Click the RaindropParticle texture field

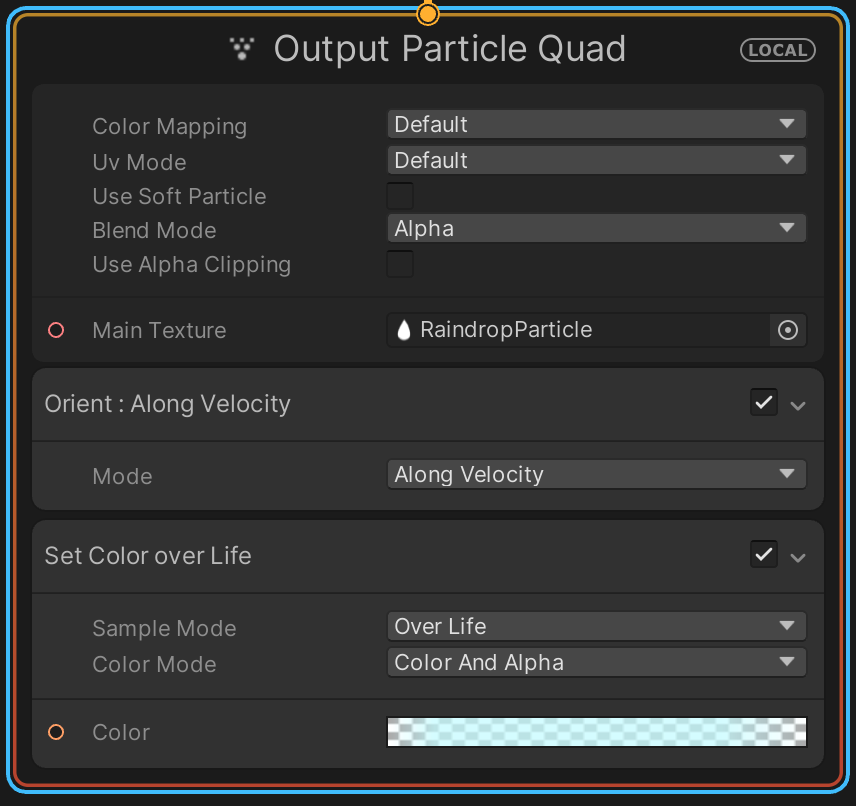click(x=580, y=331)
